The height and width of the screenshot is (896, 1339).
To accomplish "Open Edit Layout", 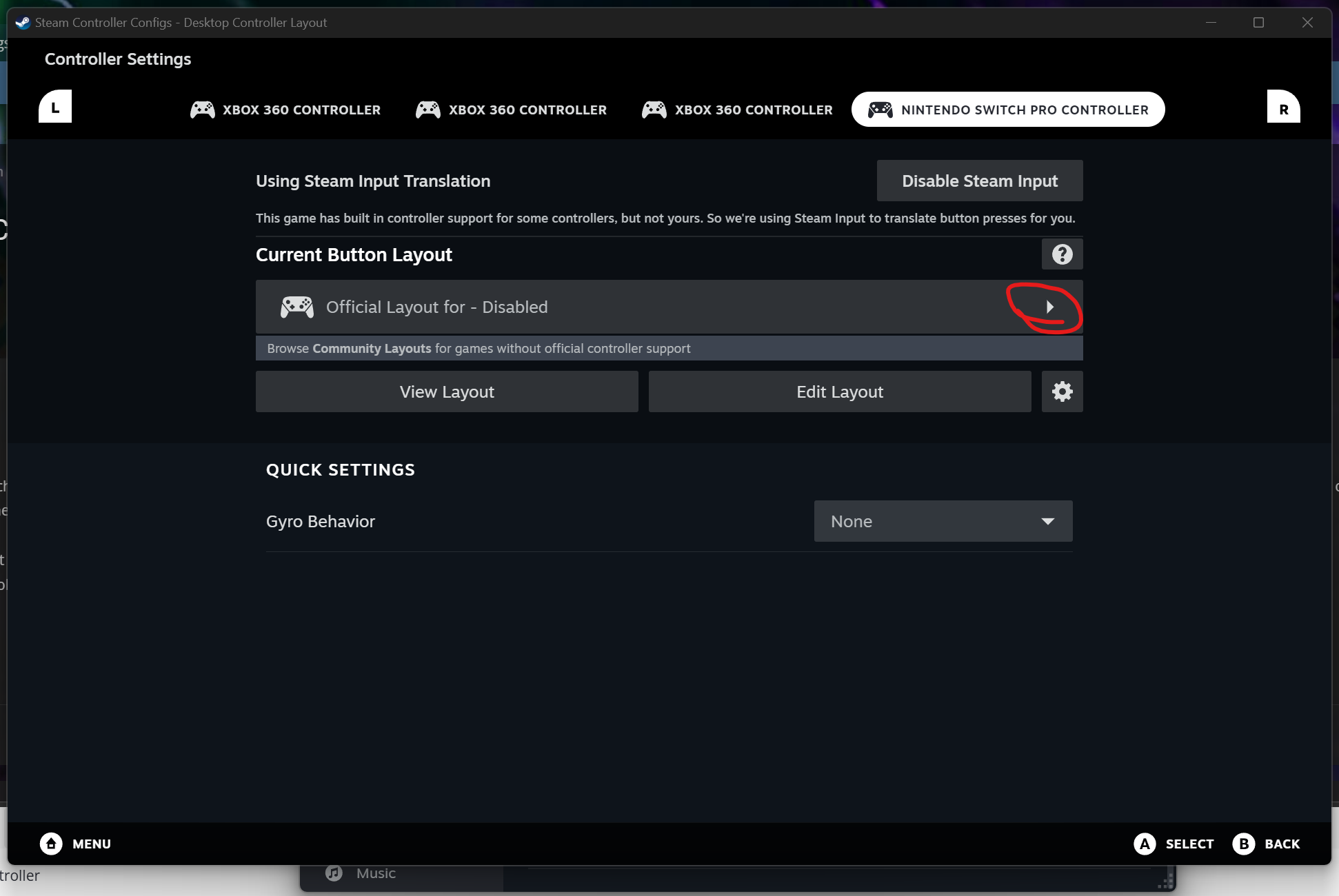I will (840, 391).
